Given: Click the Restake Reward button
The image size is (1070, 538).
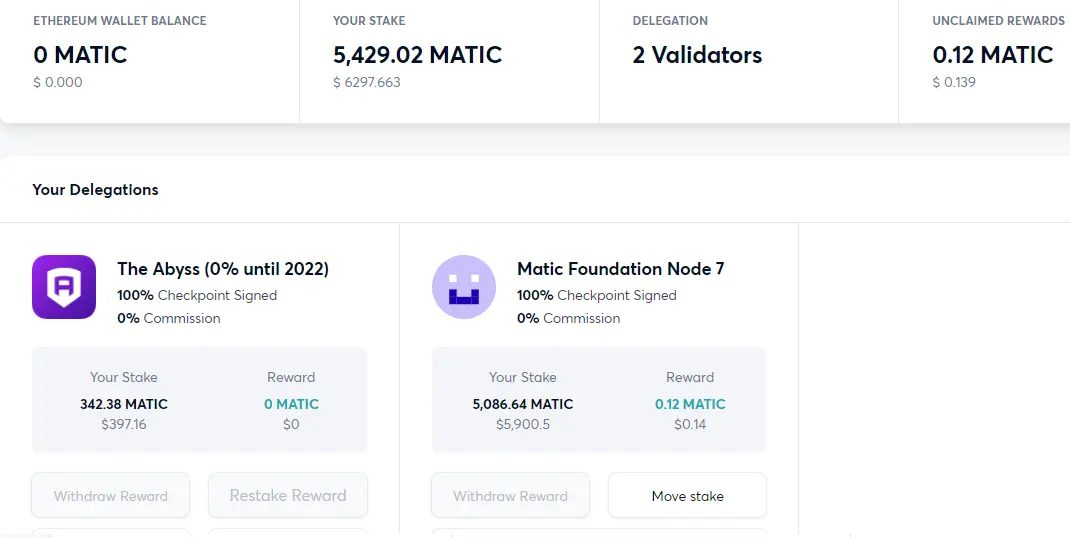Looking at the screenshot, I should coord(288,496).
